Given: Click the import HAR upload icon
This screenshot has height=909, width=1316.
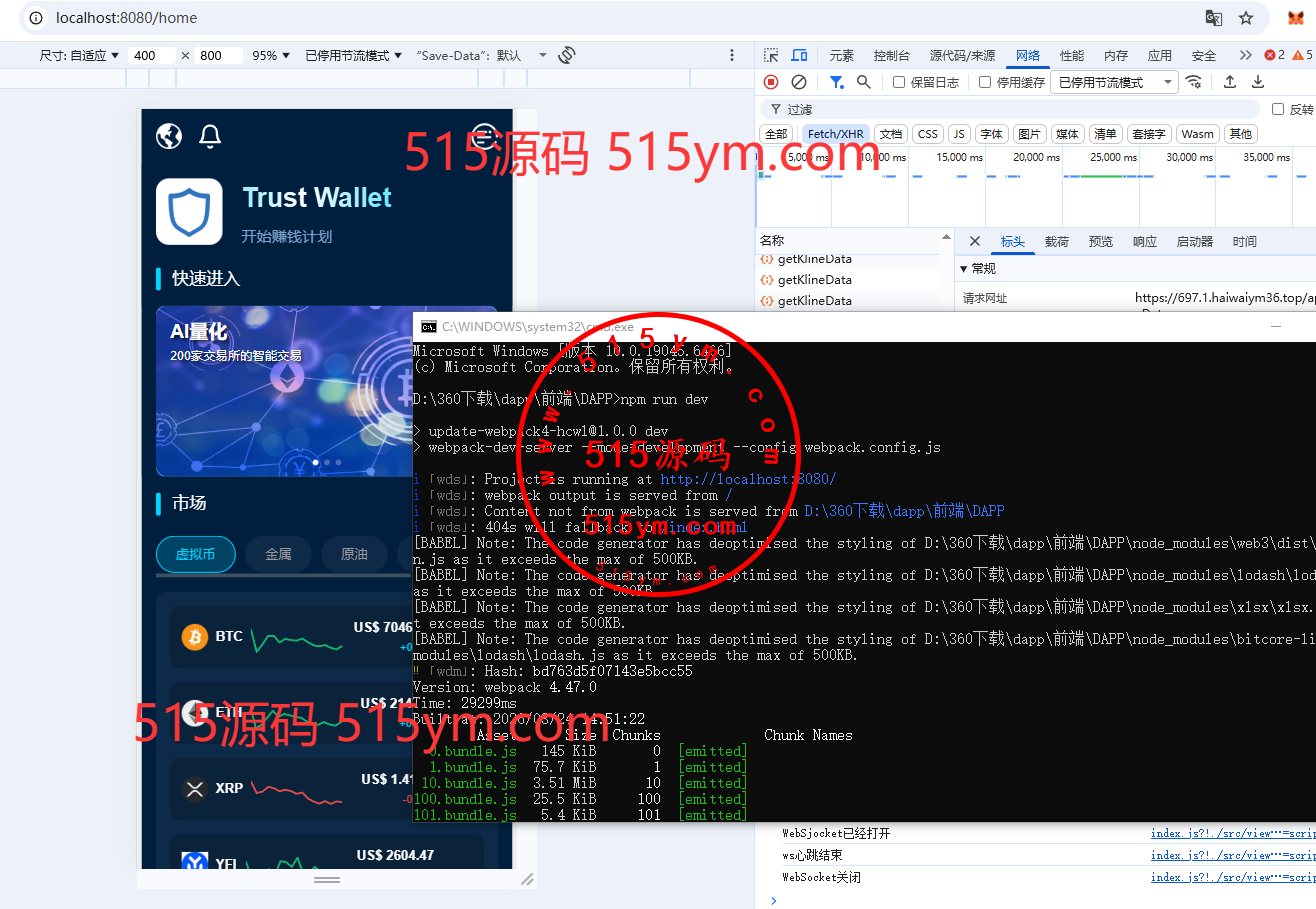Looking at the screenshot, I should tap(1230, 82).
